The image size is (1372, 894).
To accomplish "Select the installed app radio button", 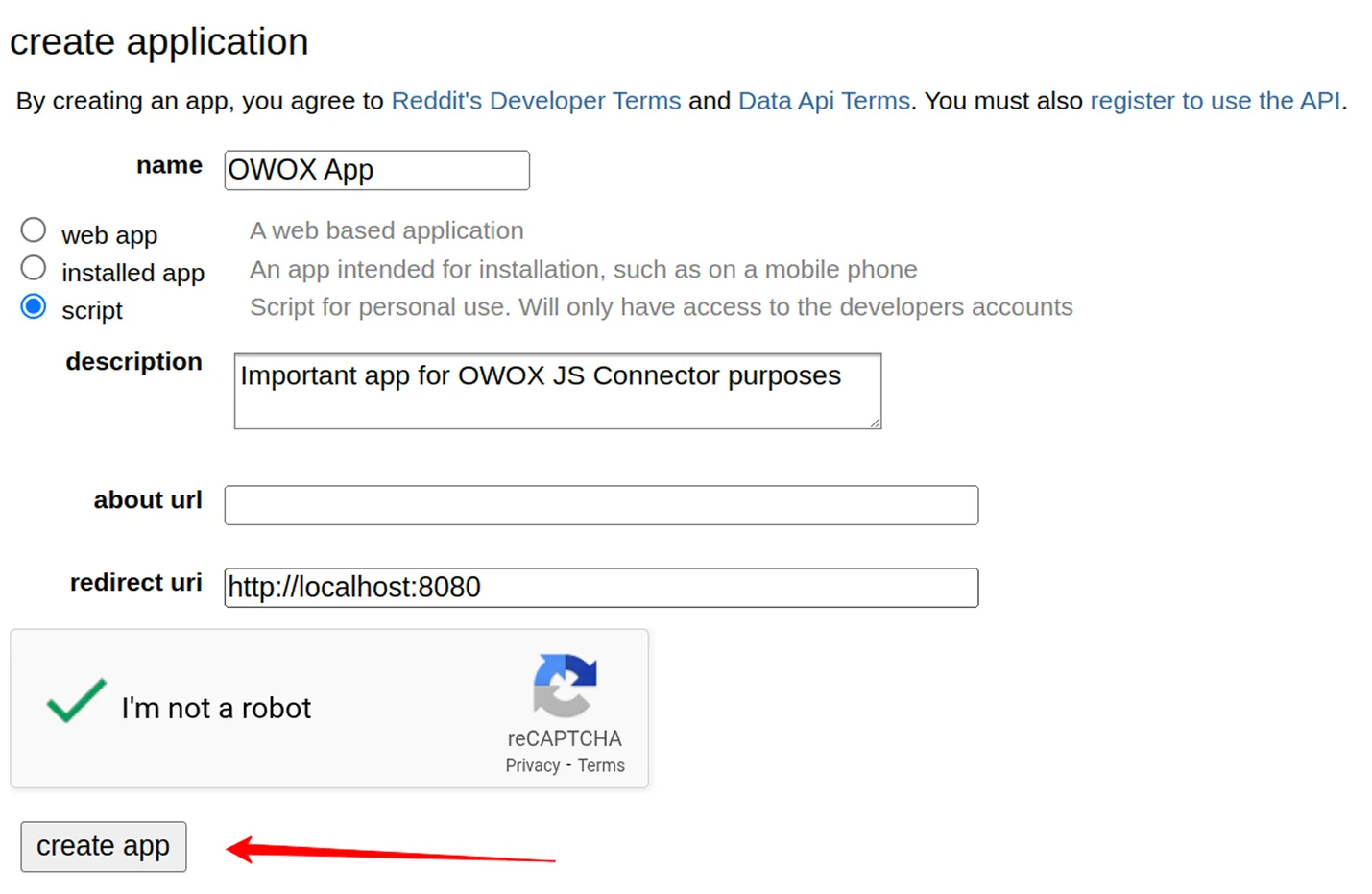I will pyautogui.click(x=34, y=268).
